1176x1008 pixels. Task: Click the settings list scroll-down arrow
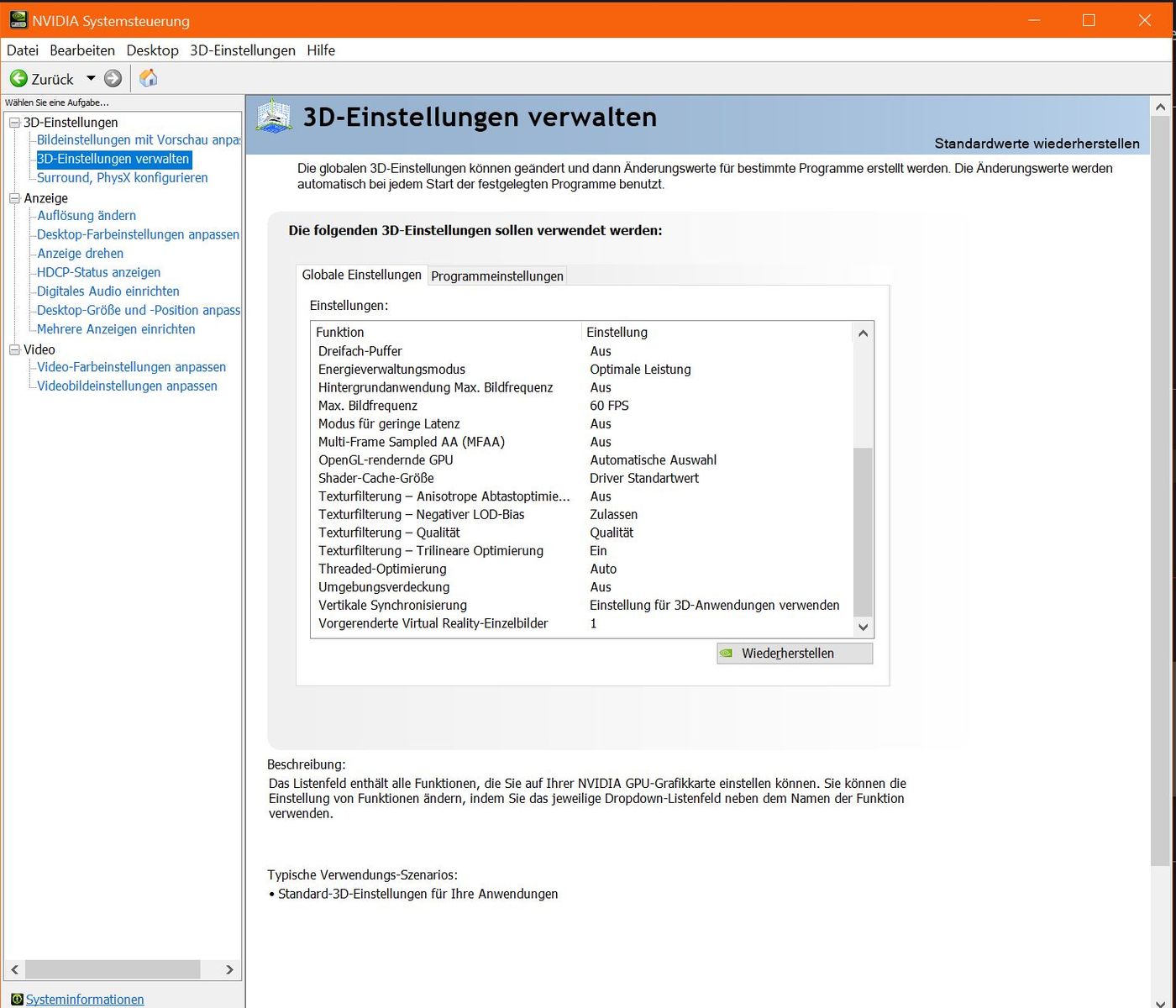coord(863,627)
